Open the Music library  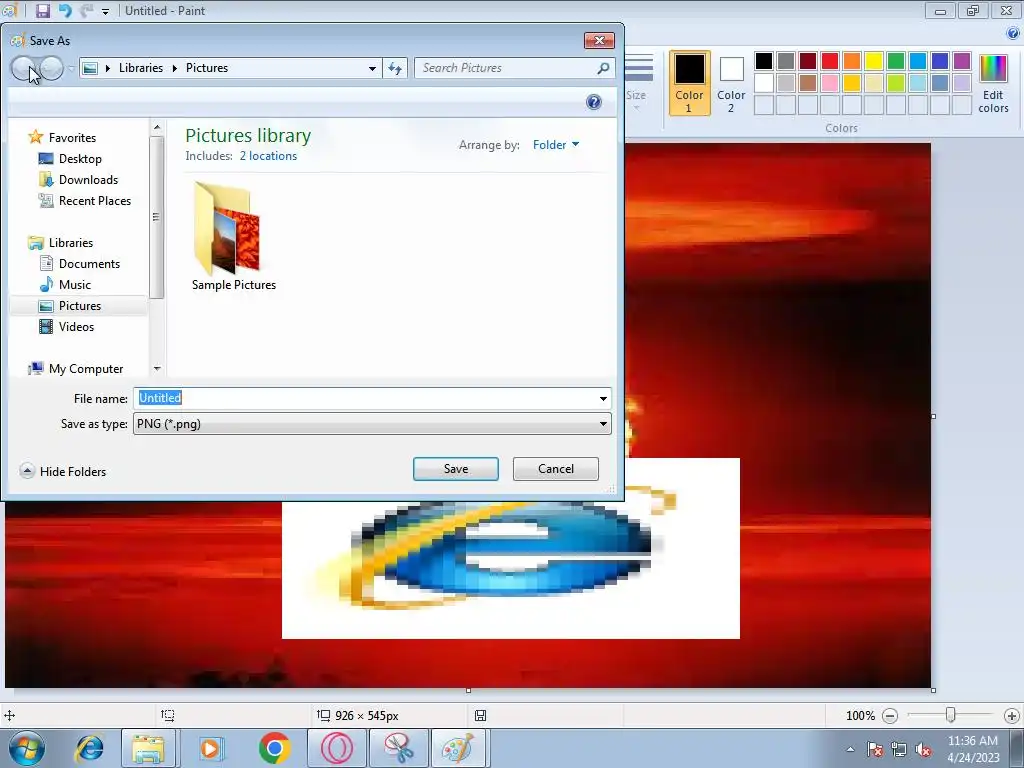click(74, 285)
